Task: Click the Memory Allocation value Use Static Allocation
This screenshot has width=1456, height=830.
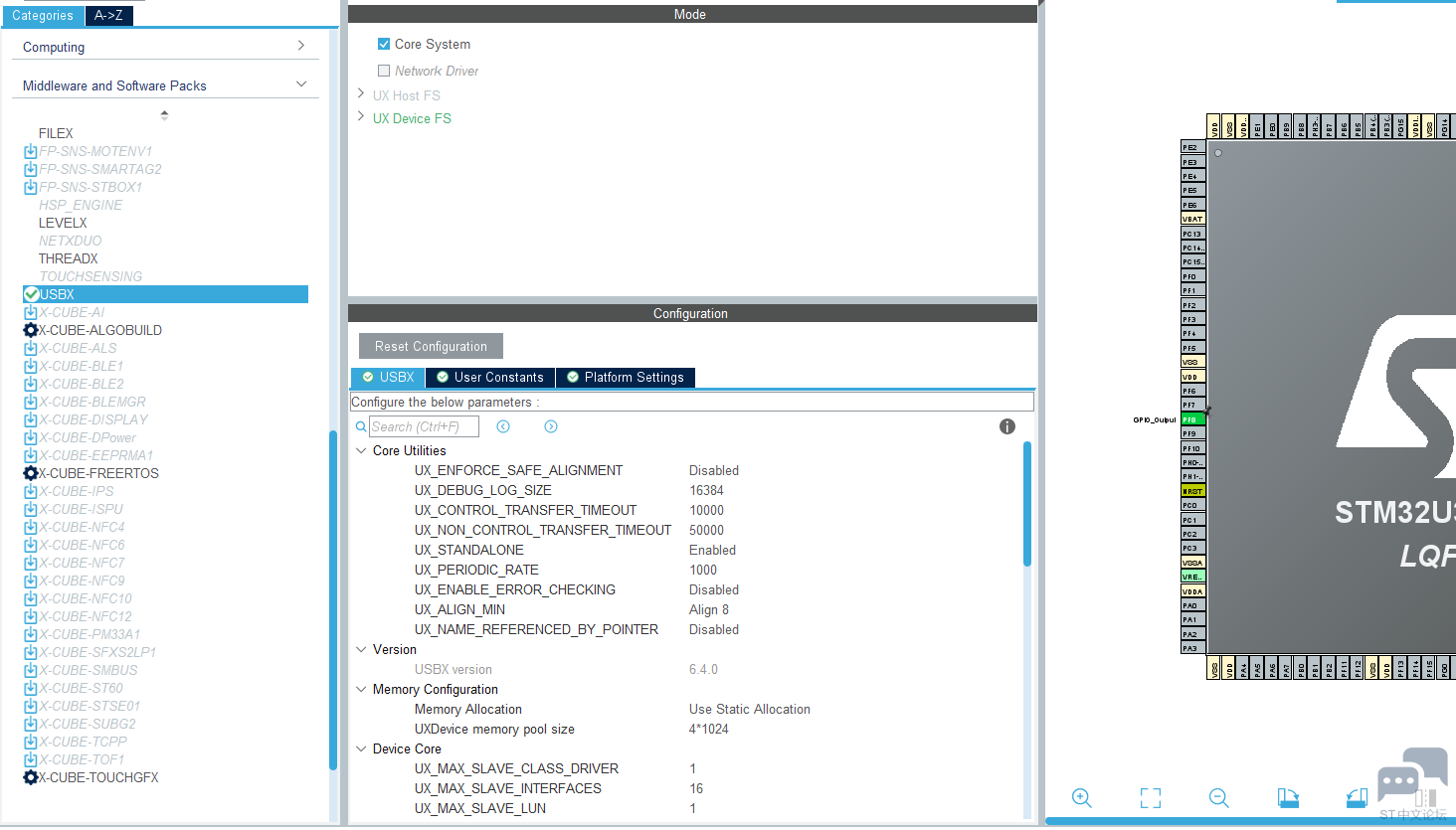Action: (750, 709)
